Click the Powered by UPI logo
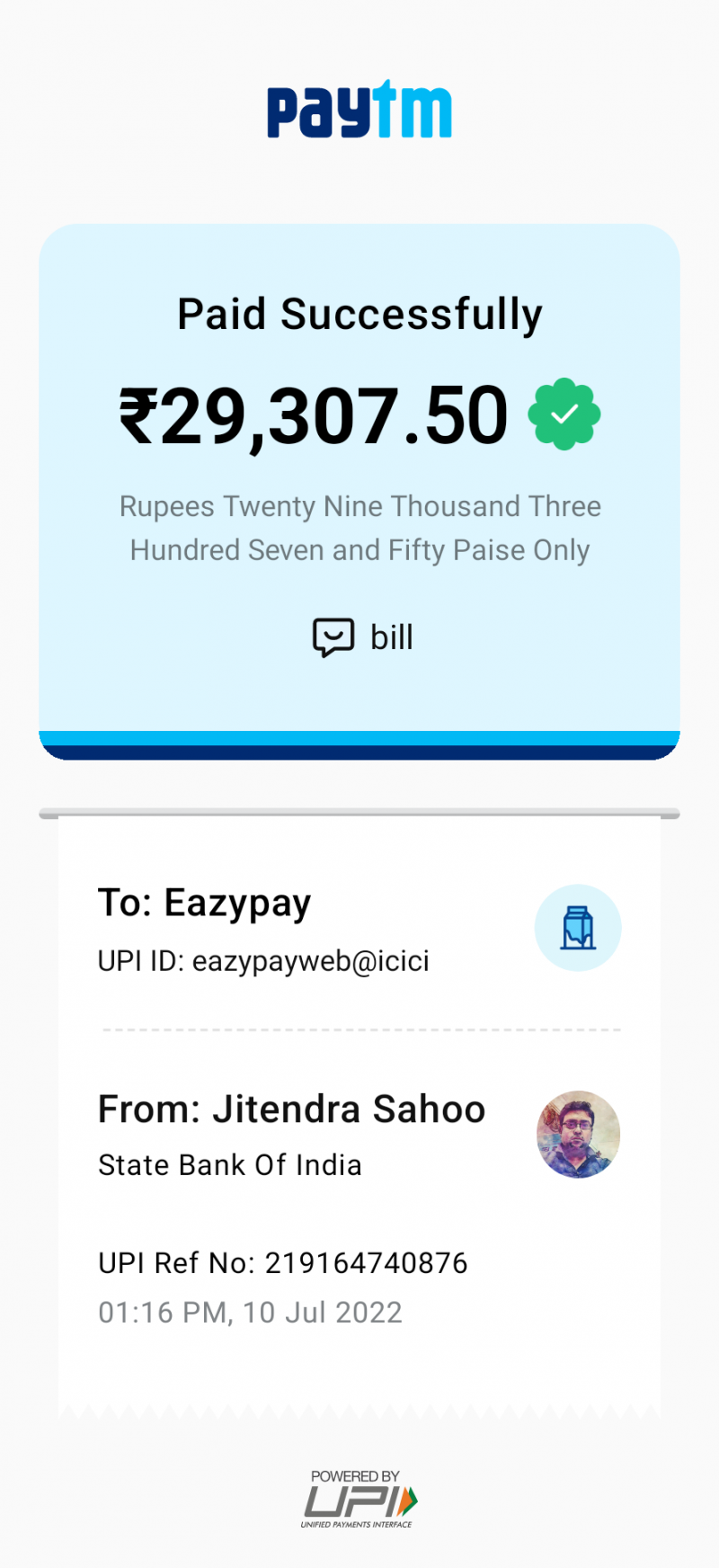Screen dimensions: 719x1568 (x=359, y=1498)
